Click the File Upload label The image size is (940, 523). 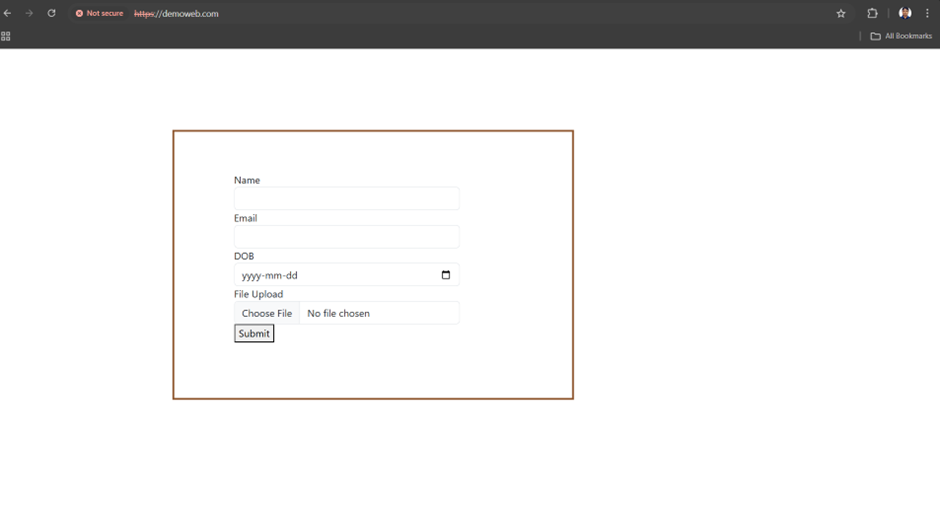click(258, 294)
